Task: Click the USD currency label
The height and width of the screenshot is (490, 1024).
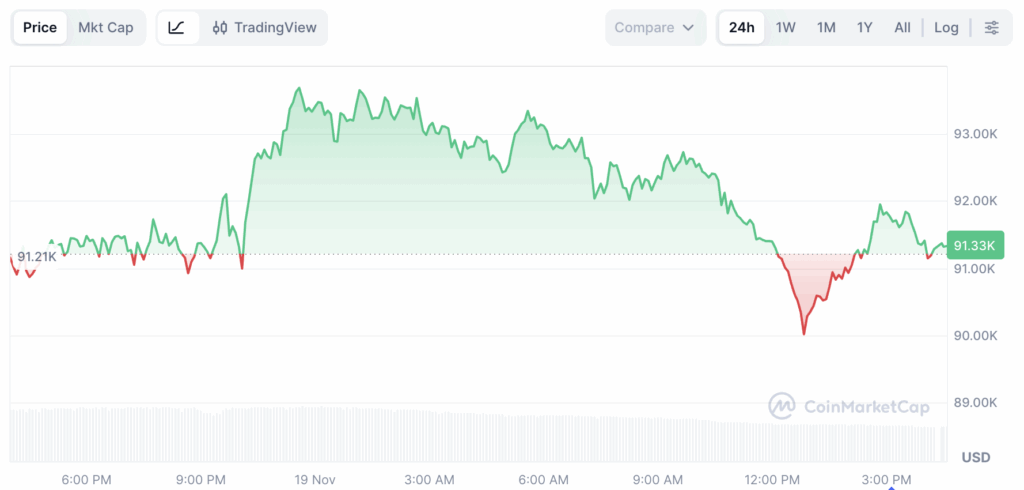Action: click(x=976, y=457)
